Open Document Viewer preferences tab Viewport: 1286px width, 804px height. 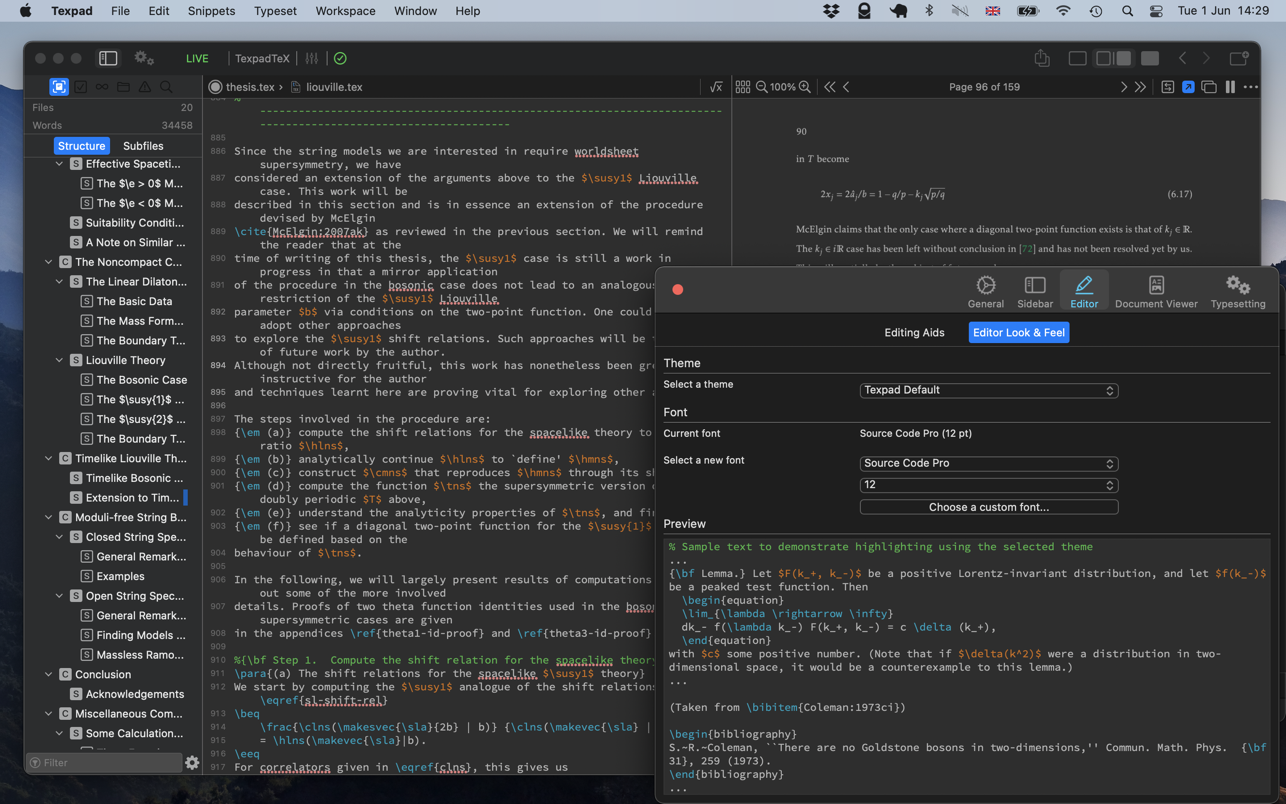pyautogui.click(x=1156, y=292)
